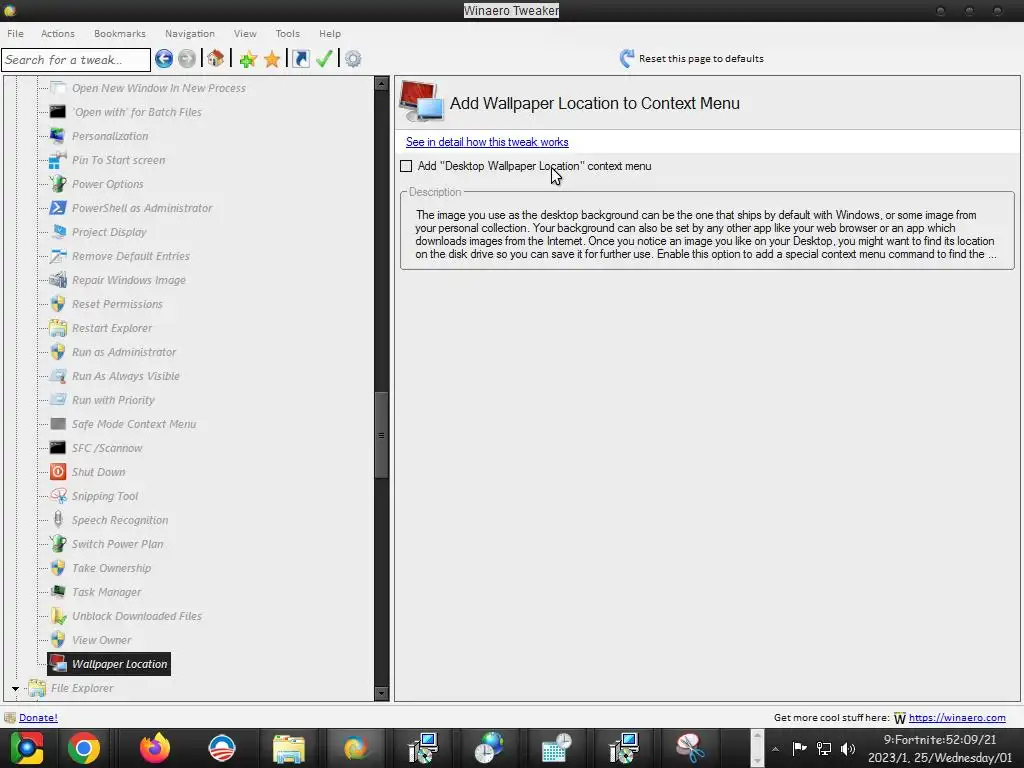Select Personalization tree item
Viewport: 1024px width, 768px height.
pos(110,136)
